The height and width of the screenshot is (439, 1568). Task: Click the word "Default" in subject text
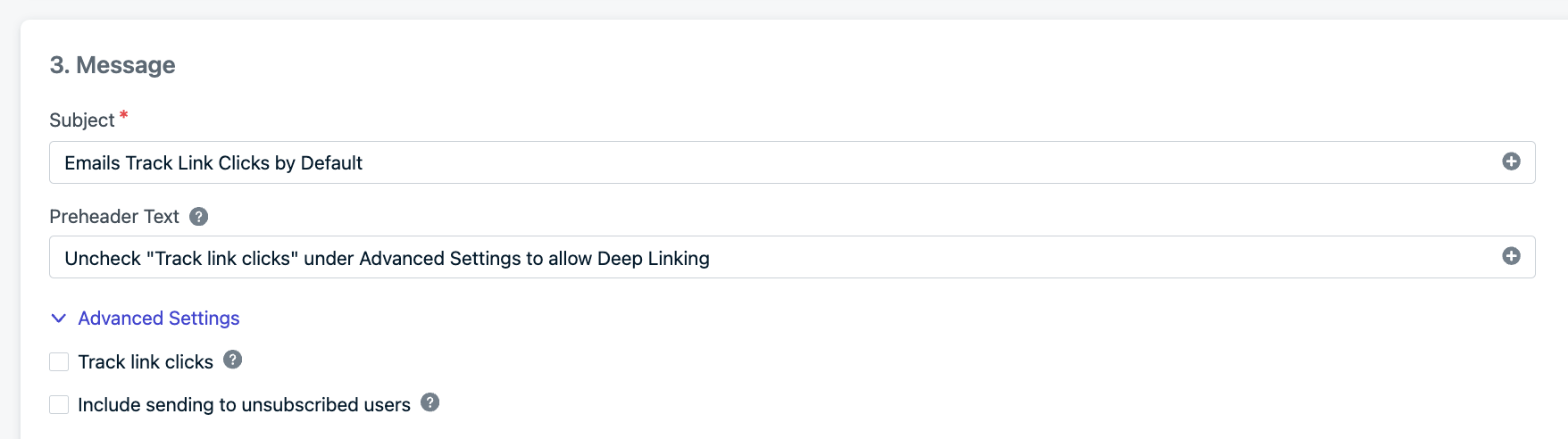coord(331,163)
